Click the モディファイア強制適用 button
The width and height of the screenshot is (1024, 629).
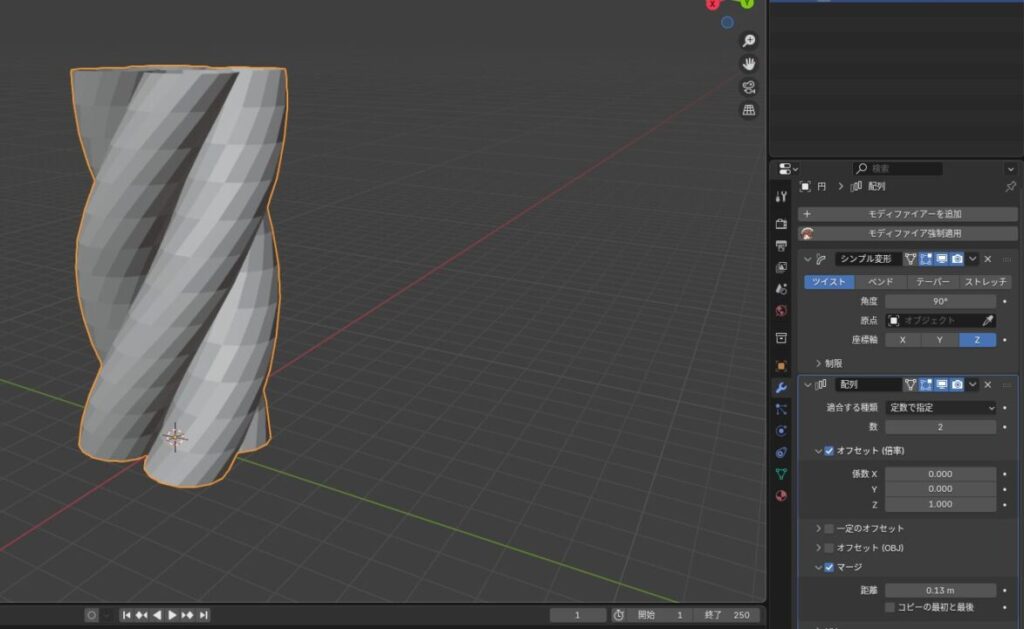[x=907, y=233]
